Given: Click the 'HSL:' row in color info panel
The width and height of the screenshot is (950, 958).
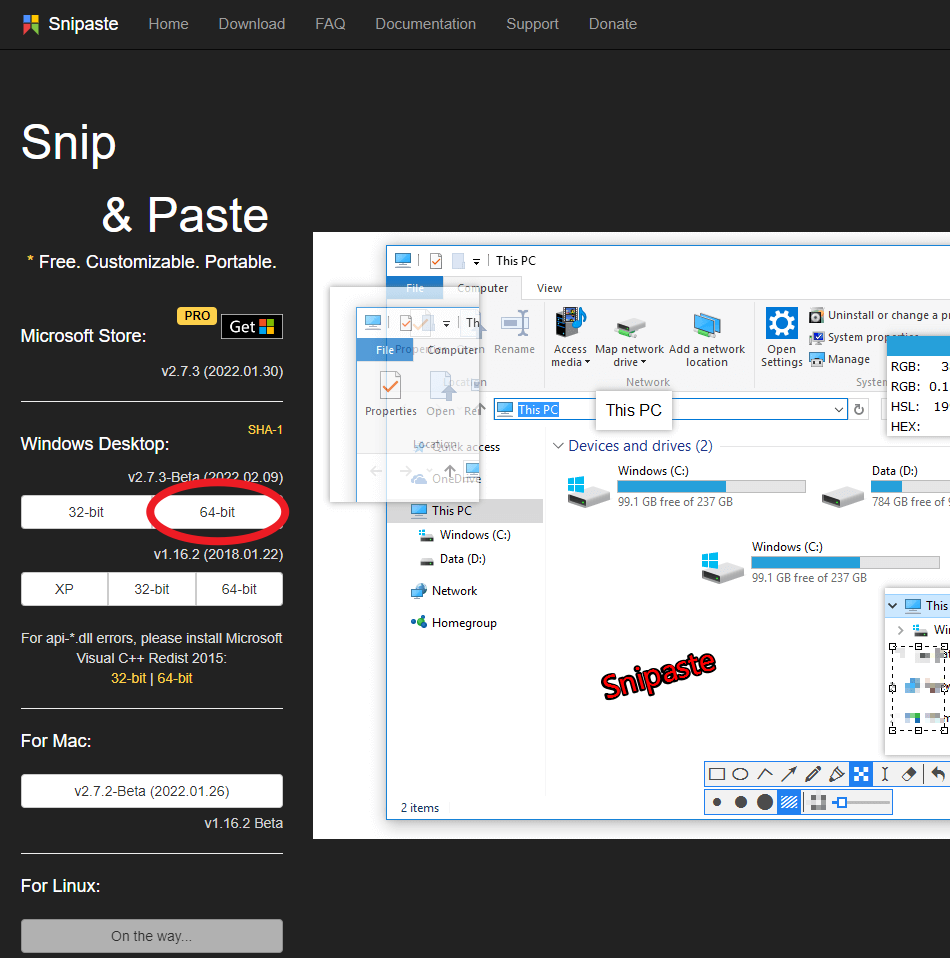Looking at the screenshot, I should (x=919, y=407).
